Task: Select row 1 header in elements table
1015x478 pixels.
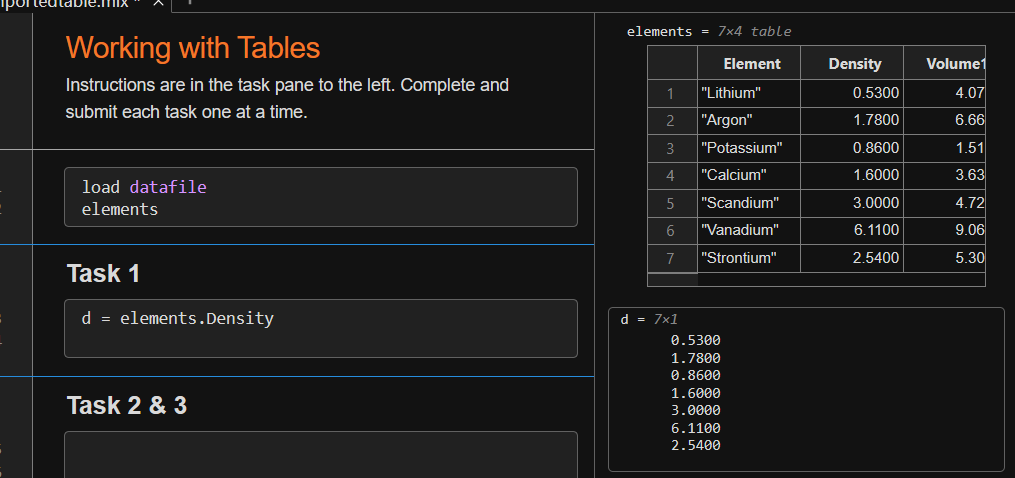Action: point(671,93)
